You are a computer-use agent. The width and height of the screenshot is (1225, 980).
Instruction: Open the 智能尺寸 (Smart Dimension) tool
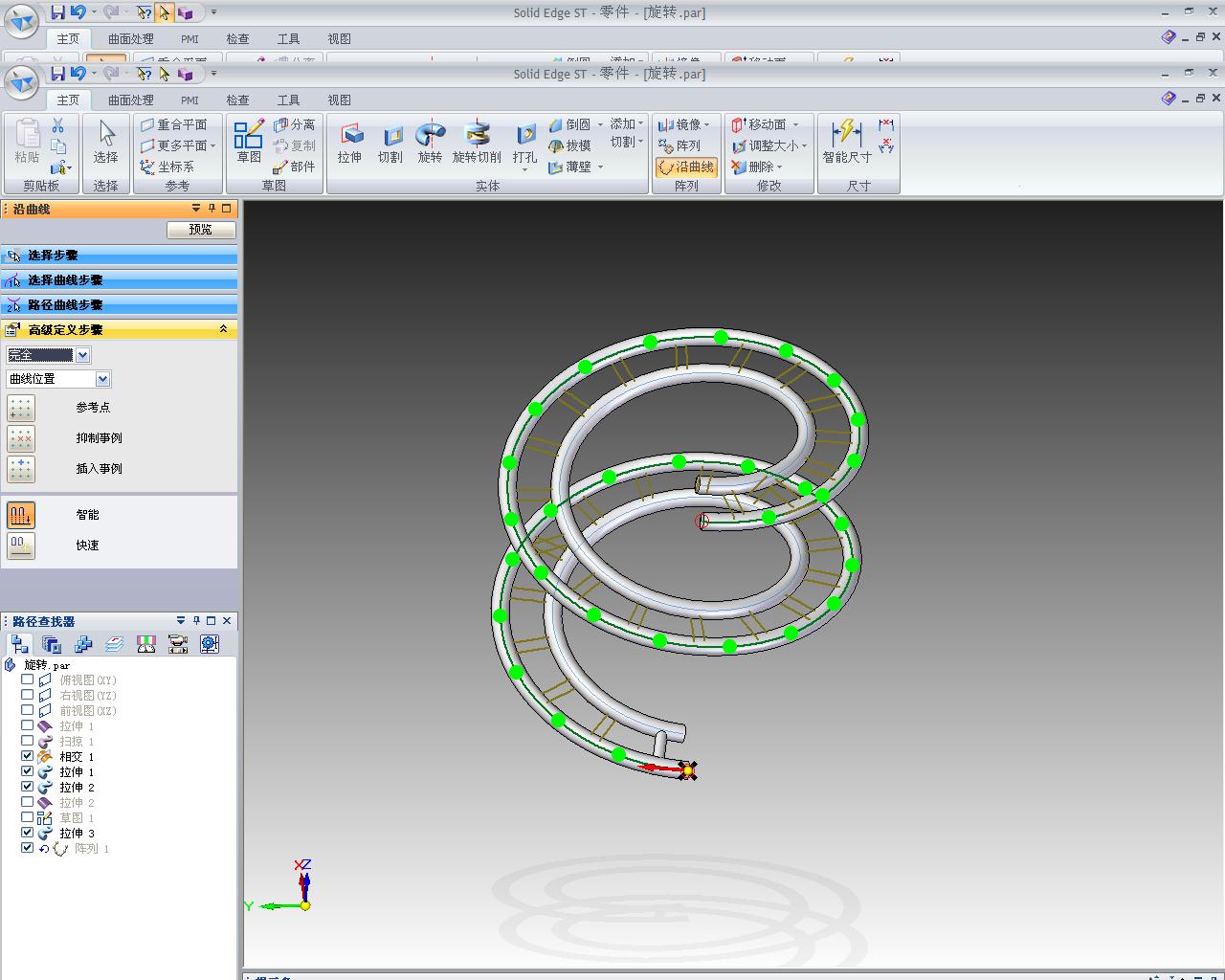(x=847, y=143)
